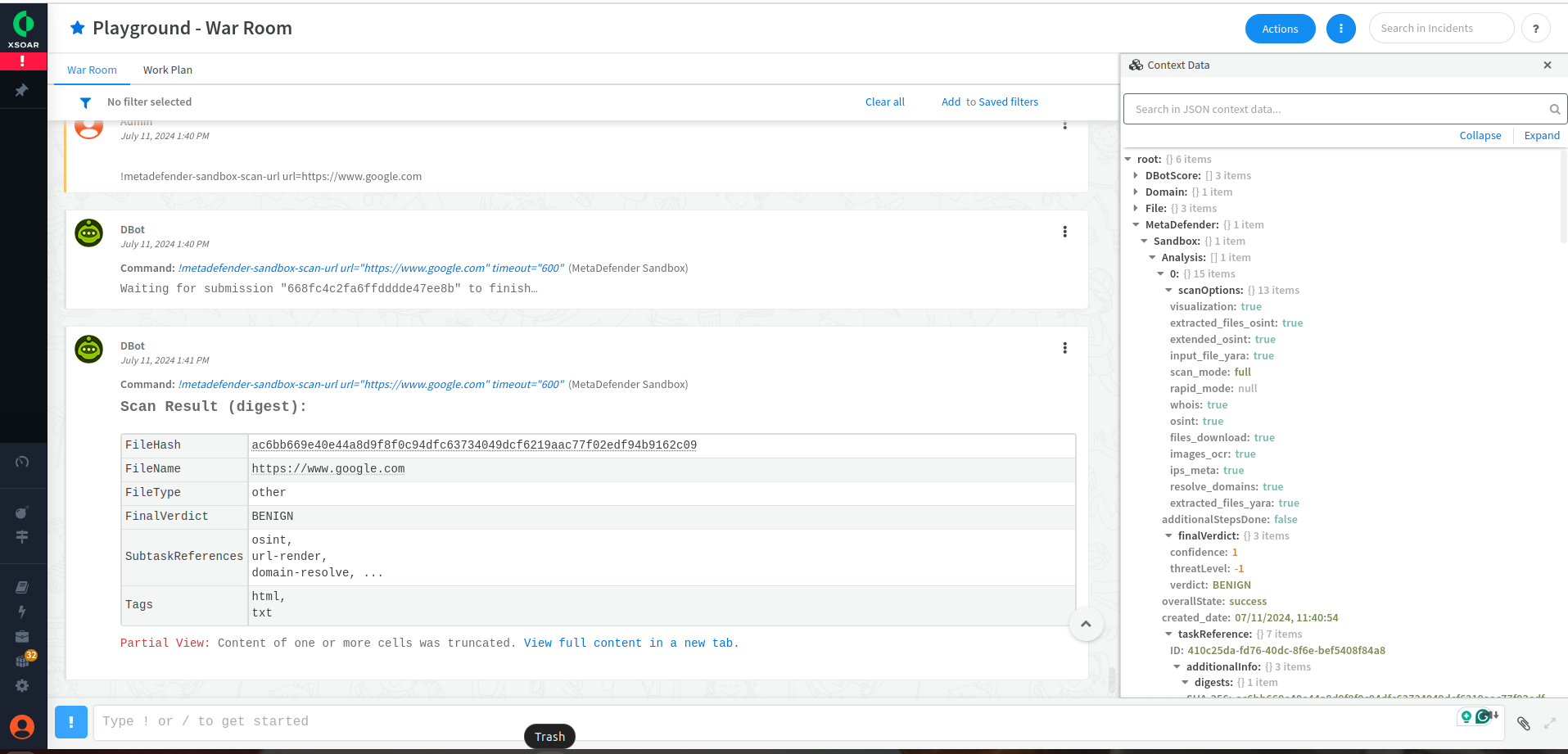Click the user avatar at the sidebar bottom
1568x754 pixels.
pos(22,726)
